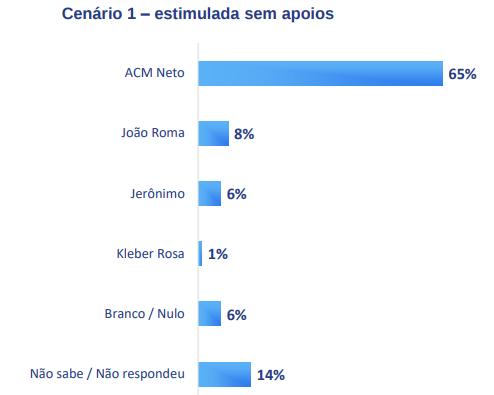Screen dimensions: 494x395
Task: Click the vertical axis line of chart
Action: coord(198,219)
